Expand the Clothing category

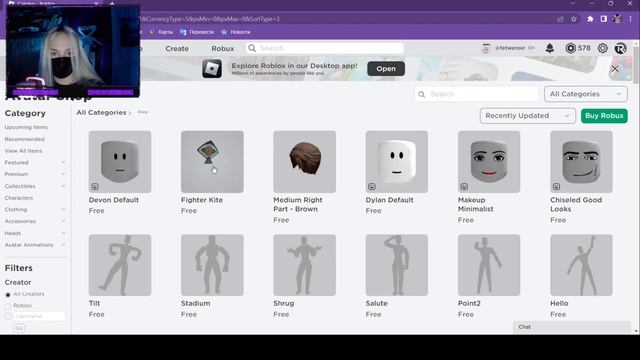pos(63,209)
